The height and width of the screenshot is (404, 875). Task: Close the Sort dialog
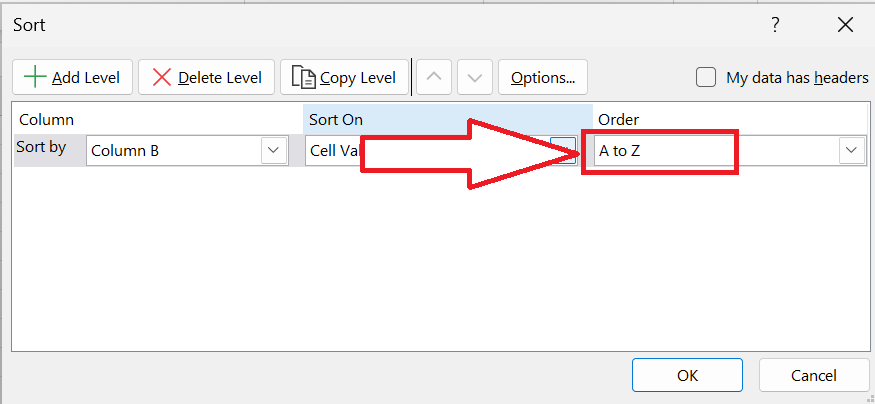tap(845, 25)
